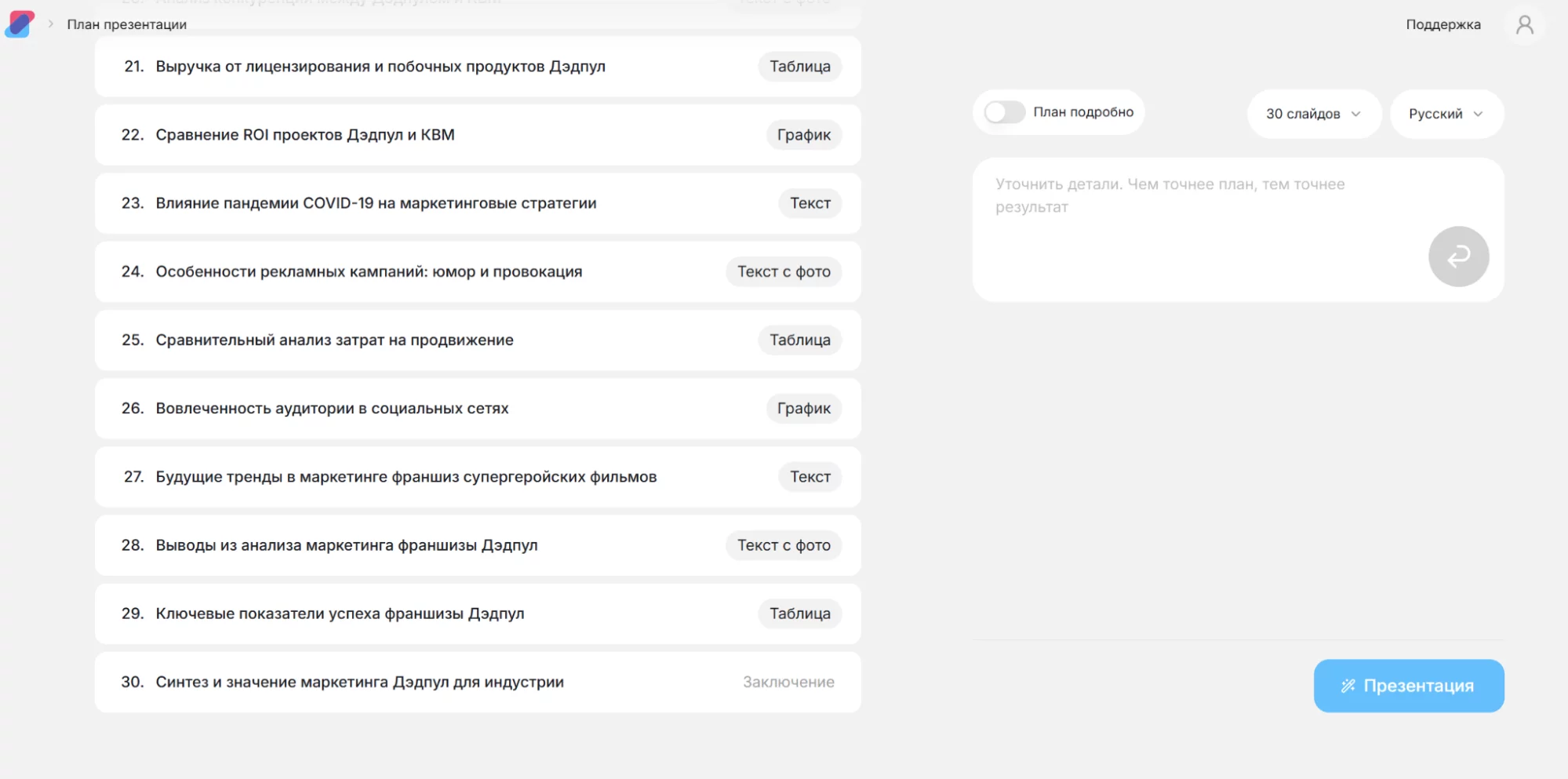The height and width of the screenshot is (779, 1568).
Task: Click "Таблица" tag on slide 29
Action: coord(799,613)
